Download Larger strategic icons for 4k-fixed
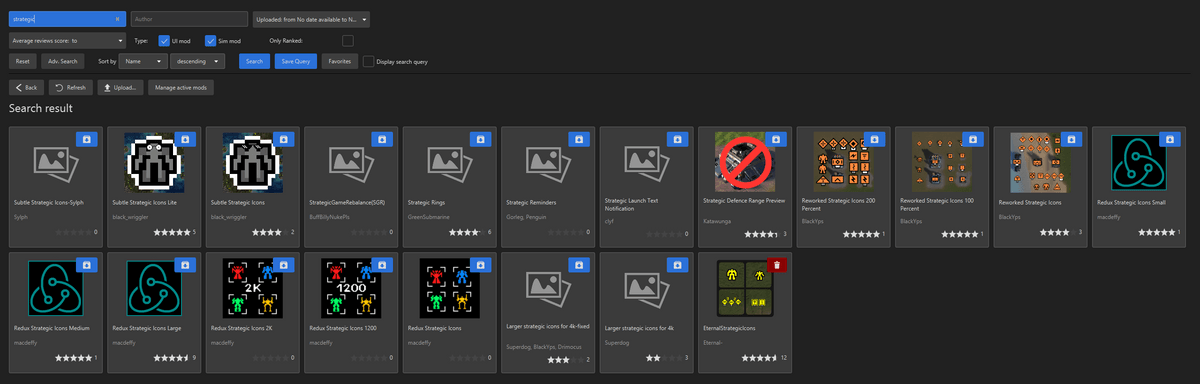1200x384 pixels. 579,264
